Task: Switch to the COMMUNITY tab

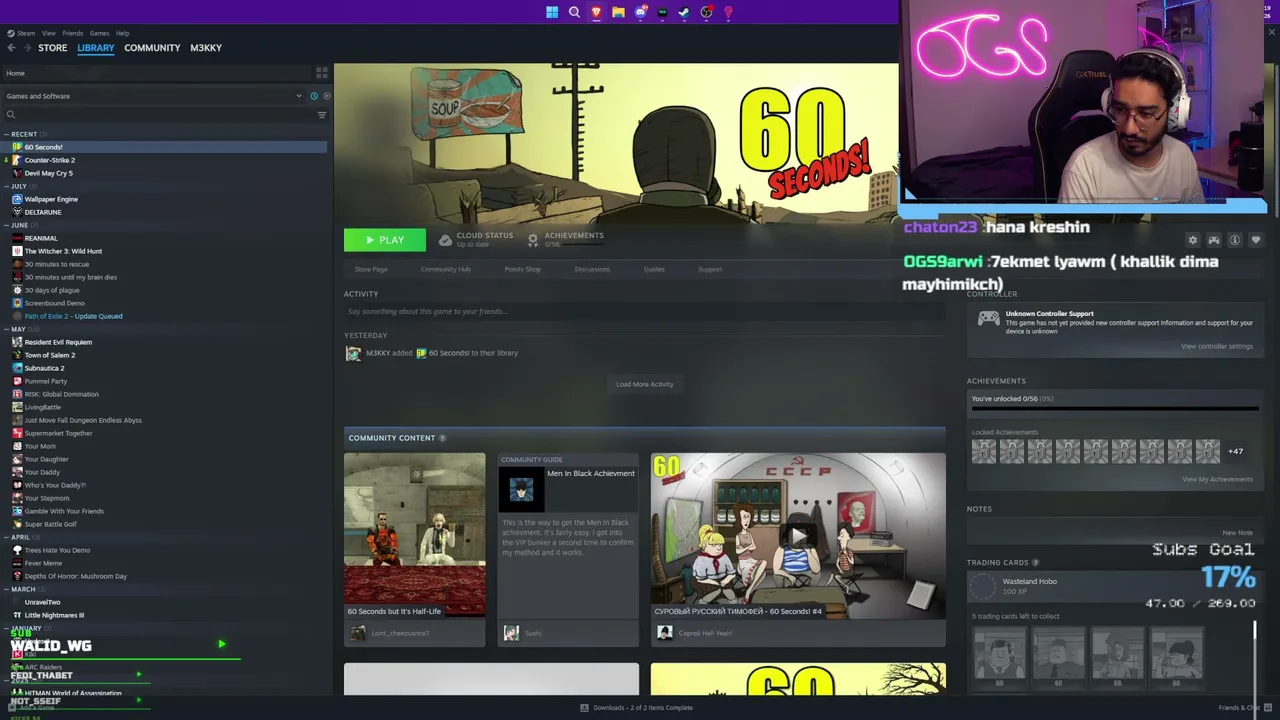Action: [152, 48]
